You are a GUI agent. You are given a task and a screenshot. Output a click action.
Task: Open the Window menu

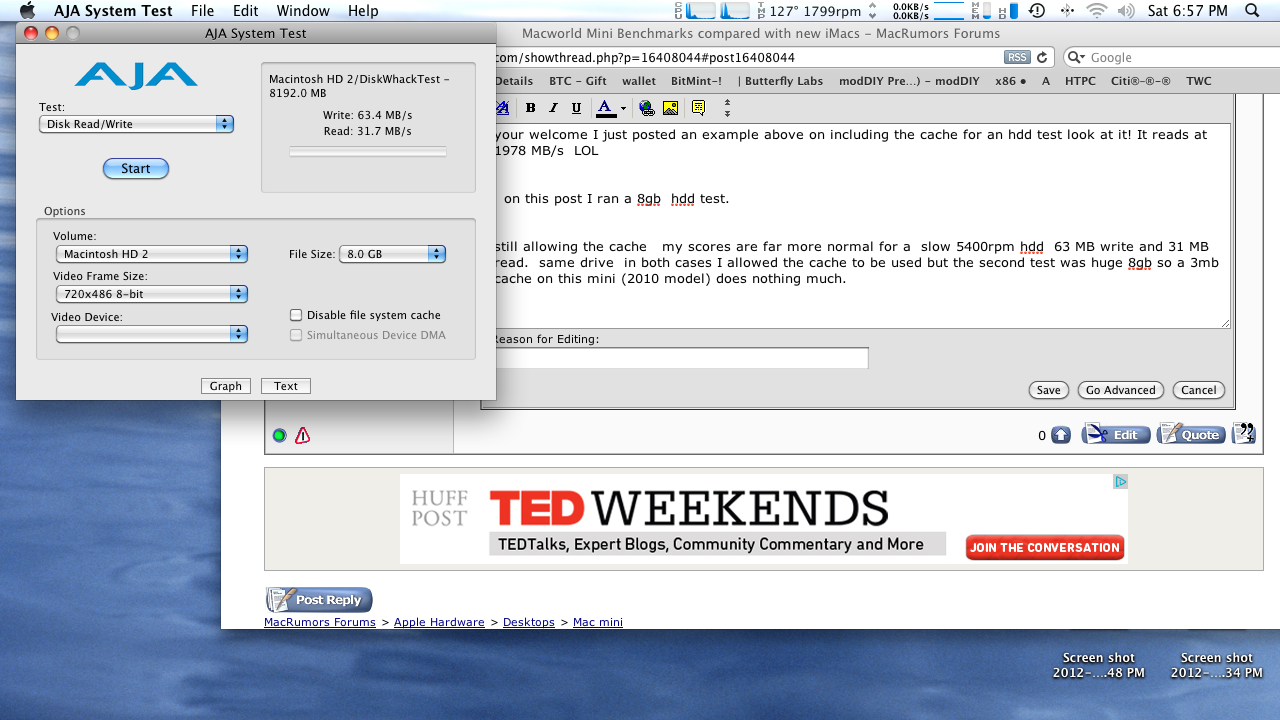coord(303,11)
